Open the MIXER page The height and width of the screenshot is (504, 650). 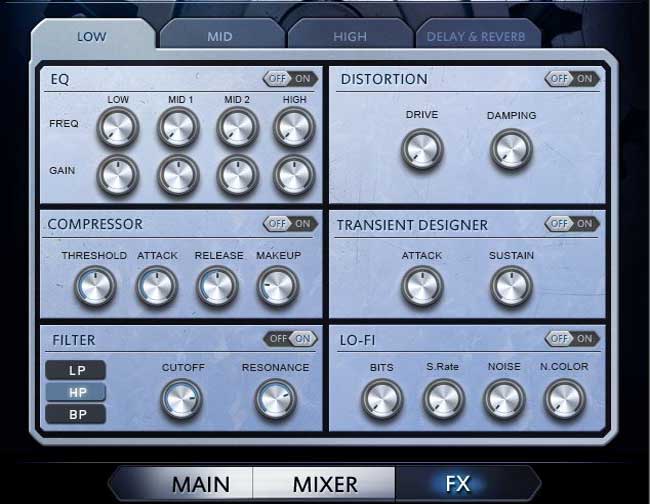[324, 485]
